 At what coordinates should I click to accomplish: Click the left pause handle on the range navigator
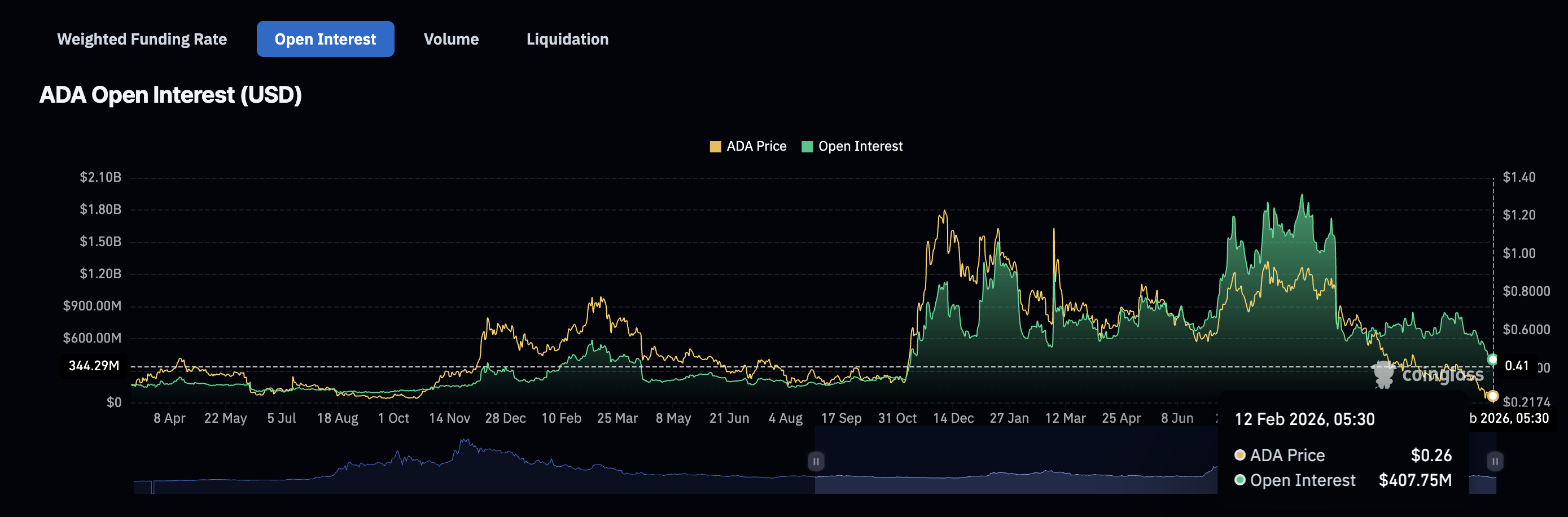pyautogui.click(x=816, y=462)
